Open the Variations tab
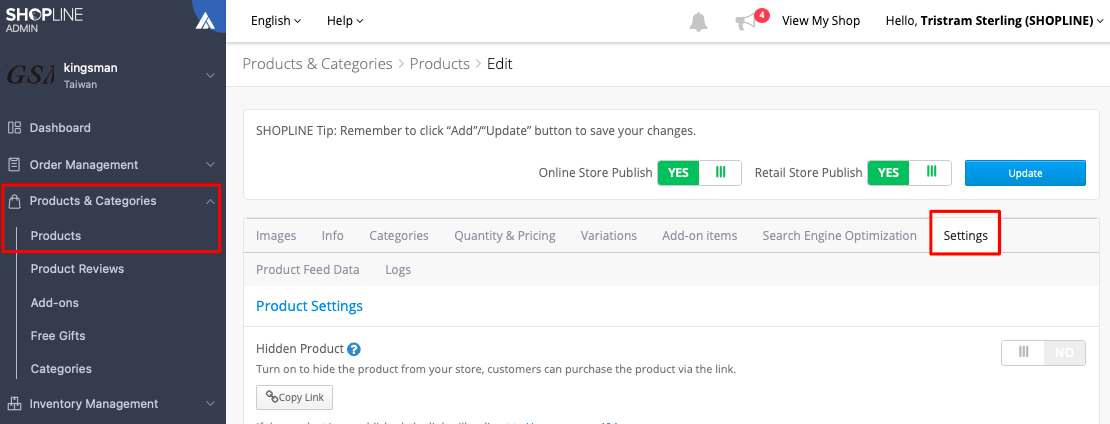 tap(609, 236)
